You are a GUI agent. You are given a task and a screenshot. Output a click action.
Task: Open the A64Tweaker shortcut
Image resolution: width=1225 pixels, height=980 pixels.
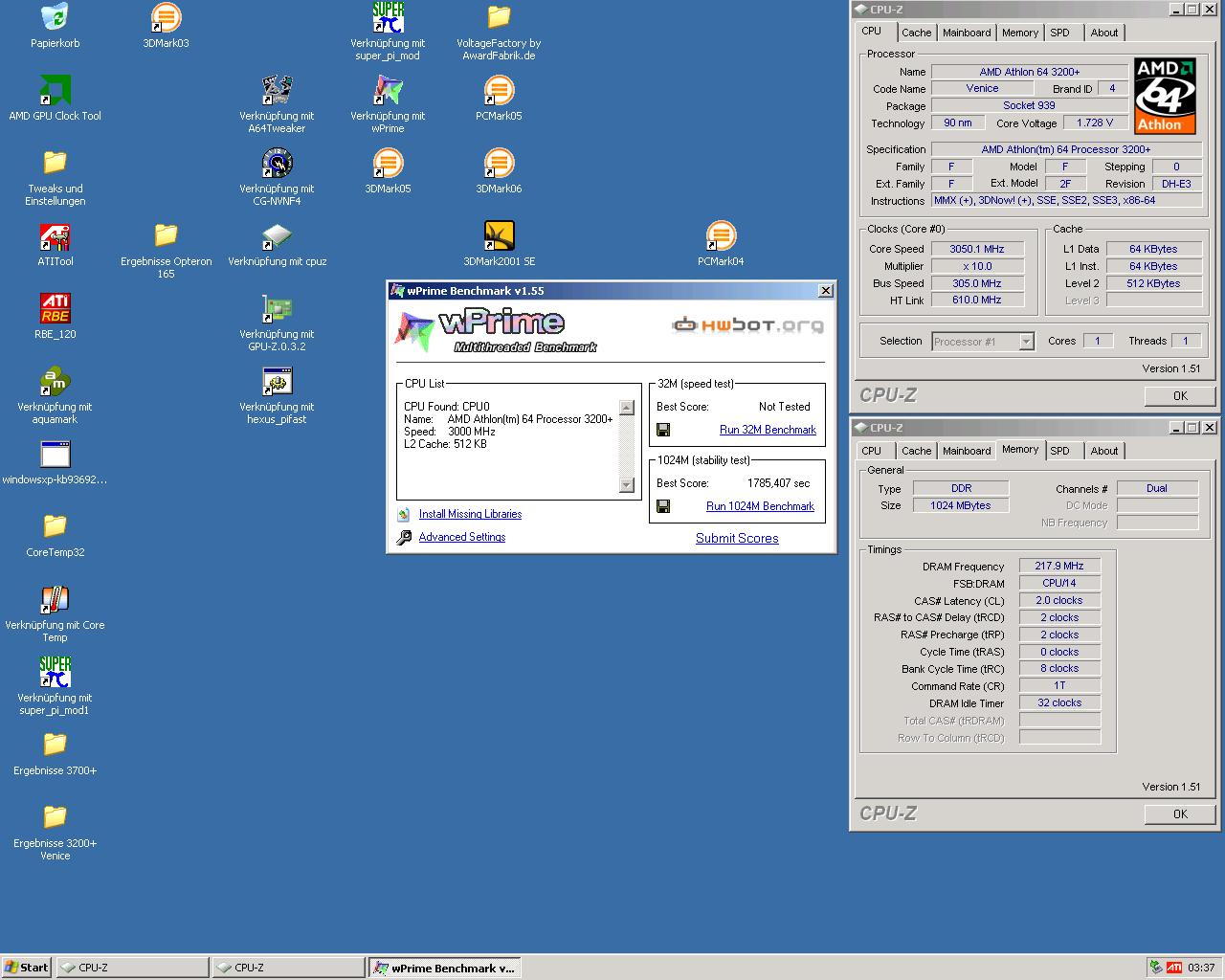[x=277, y=90]
